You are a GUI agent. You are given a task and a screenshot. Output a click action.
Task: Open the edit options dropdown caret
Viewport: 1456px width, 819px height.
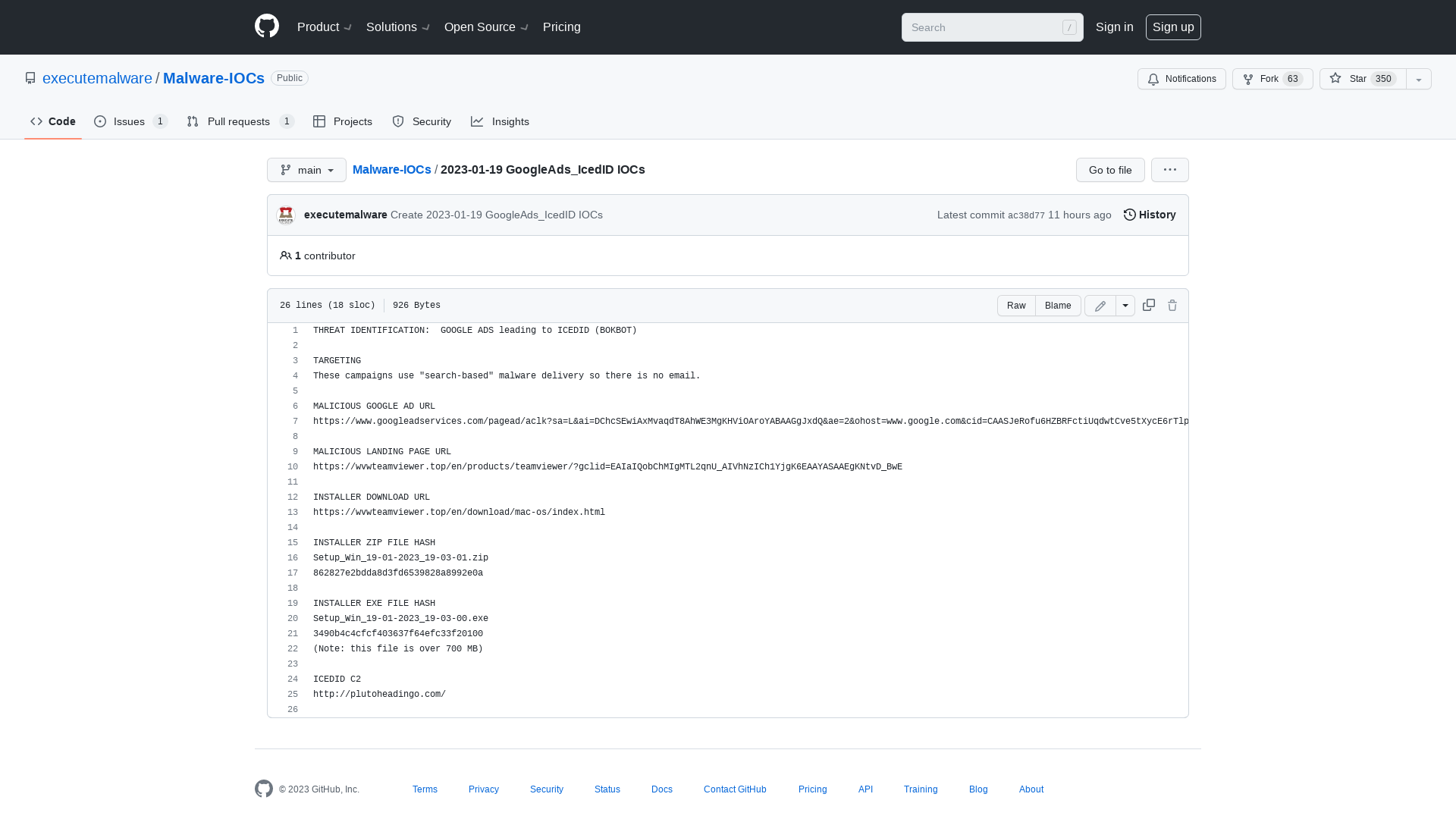point(1125,306)
